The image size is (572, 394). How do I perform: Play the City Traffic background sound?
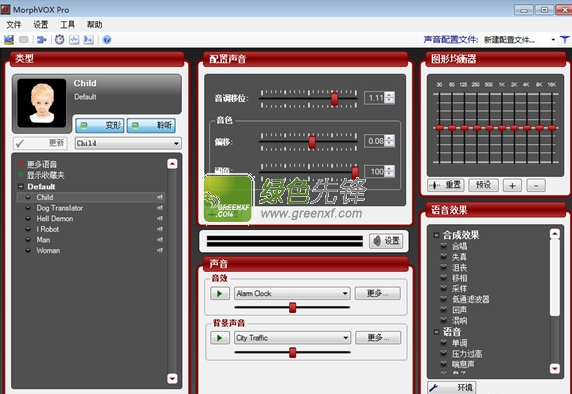click(220, 338)
